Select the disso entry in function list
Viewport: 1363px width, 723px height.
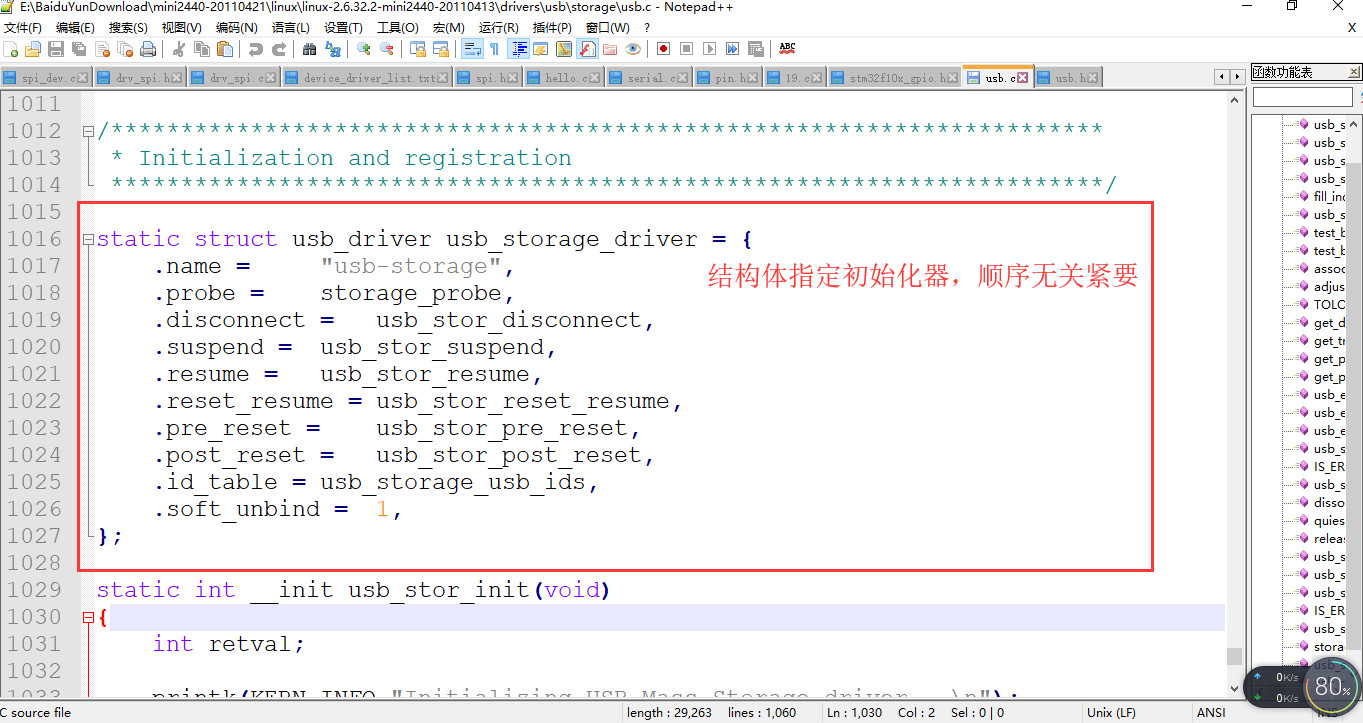(x=1329, y=503)
